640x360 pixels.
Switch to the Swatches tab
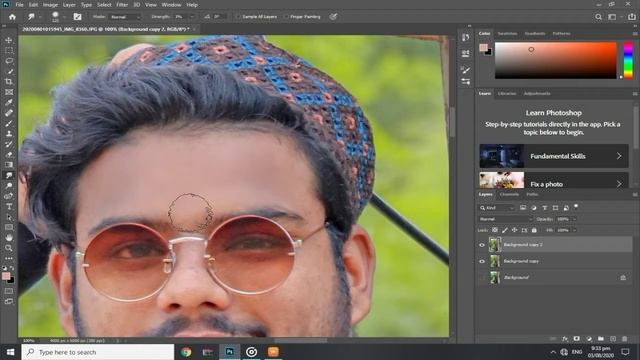point(507,33)
